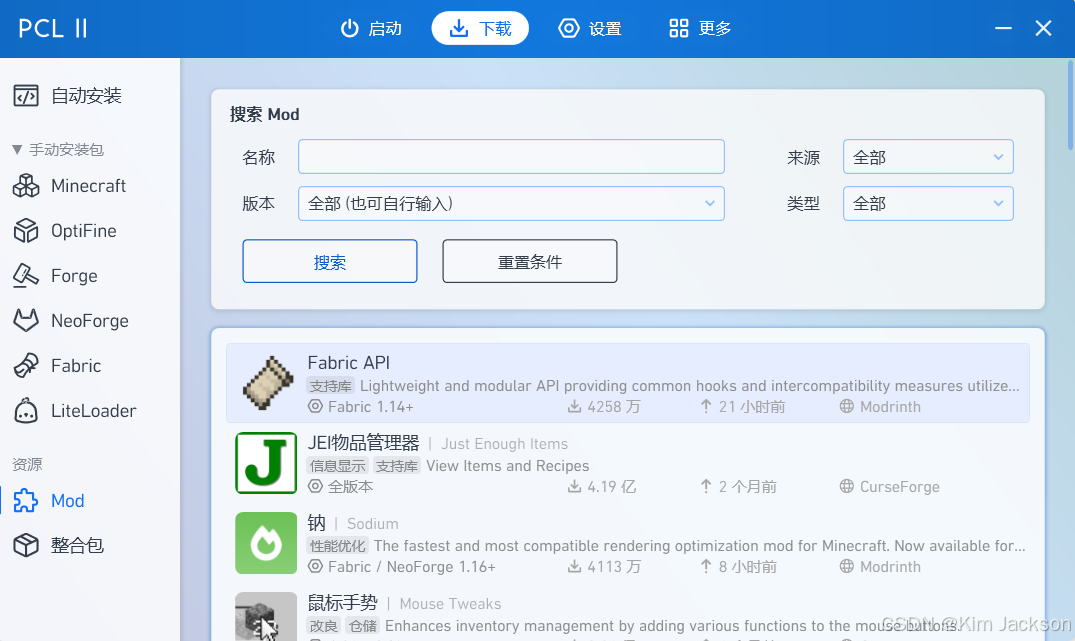The width and height of the screenshot is (1075, 641).
Task: Click the vertical scrollbar on the right
Action: coord(1070,105)
